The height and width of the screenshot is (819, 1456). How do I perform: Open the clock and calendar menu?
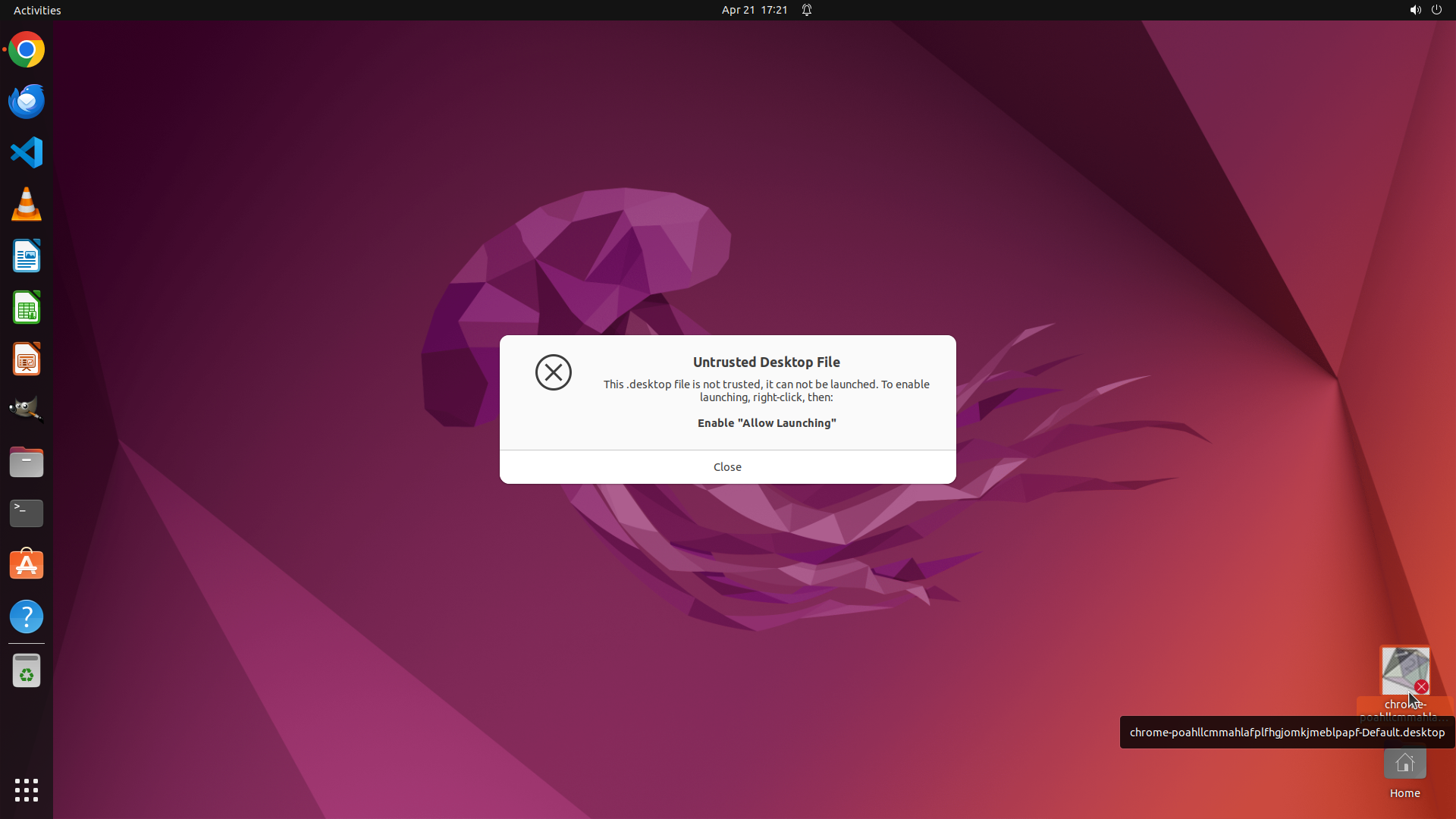point(754,10)
